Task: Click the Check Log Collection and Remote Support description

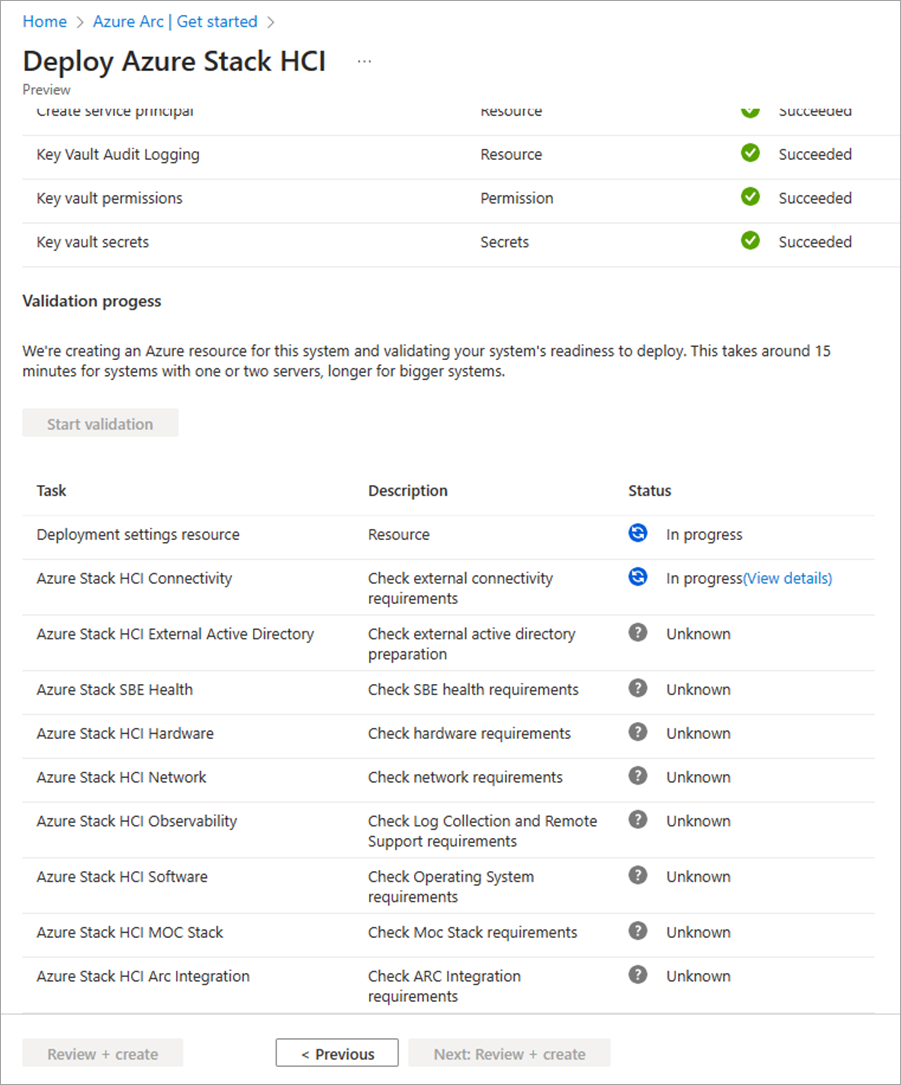Action: (482, 831)
